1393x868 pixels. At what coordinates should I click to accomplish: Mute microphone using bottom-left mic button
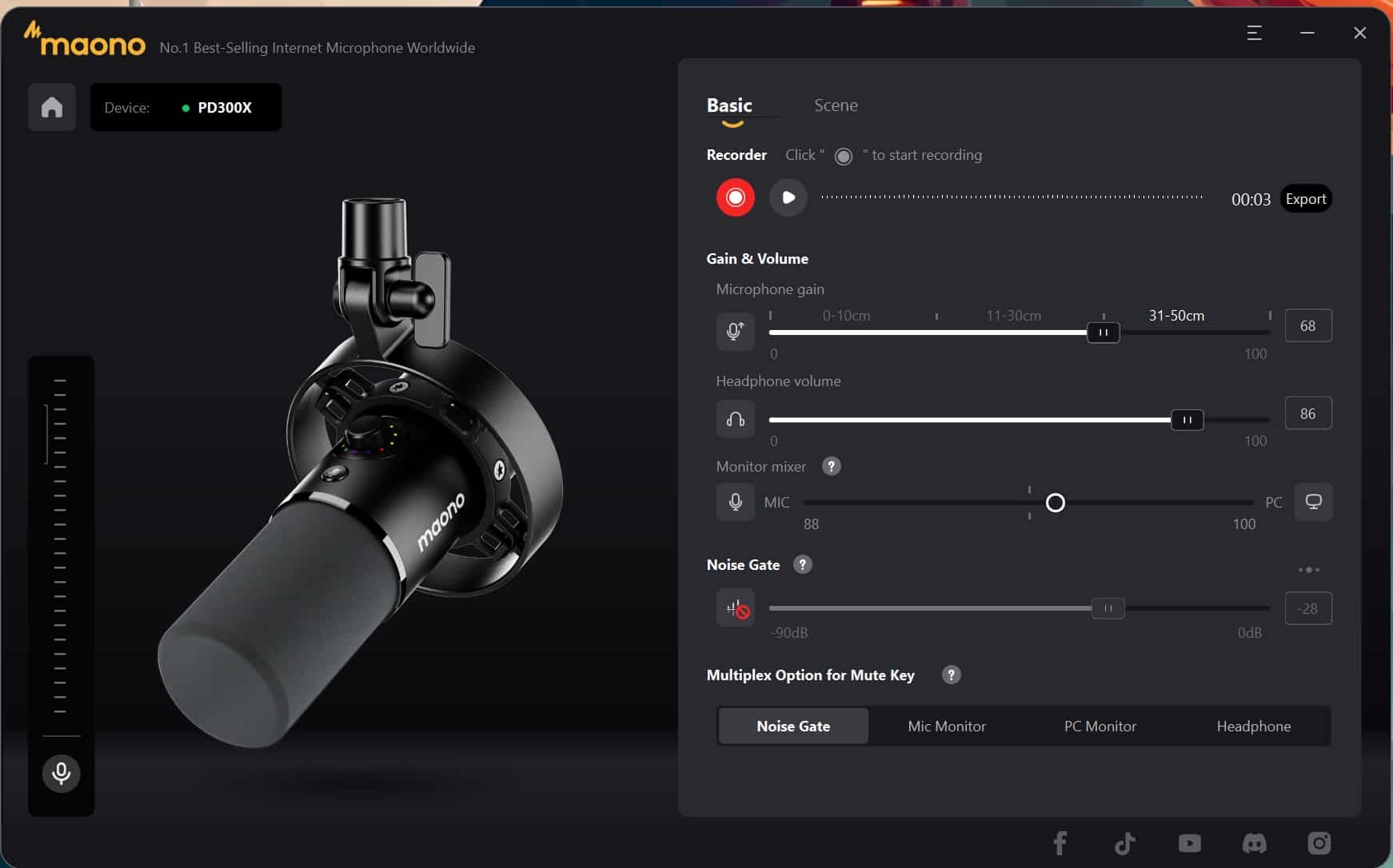[62, 773]
